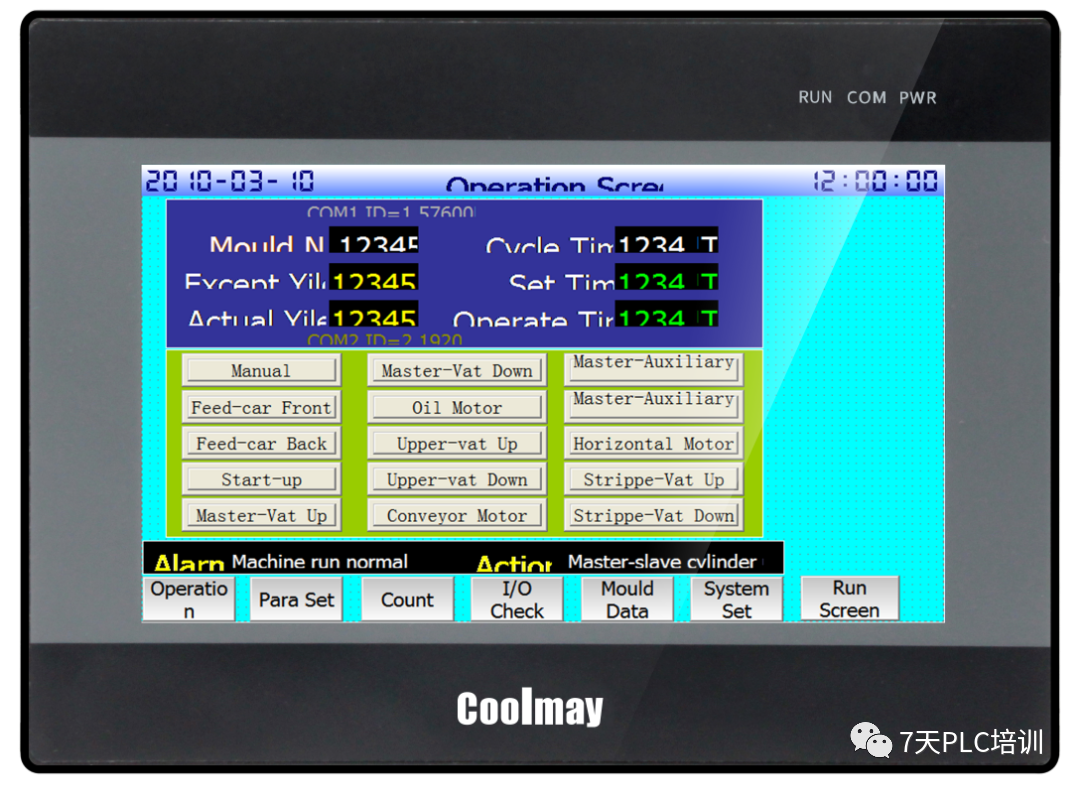Click the Coolmay brand logo
Screen dimensions: 1080x791
click(x=530, y=708)
